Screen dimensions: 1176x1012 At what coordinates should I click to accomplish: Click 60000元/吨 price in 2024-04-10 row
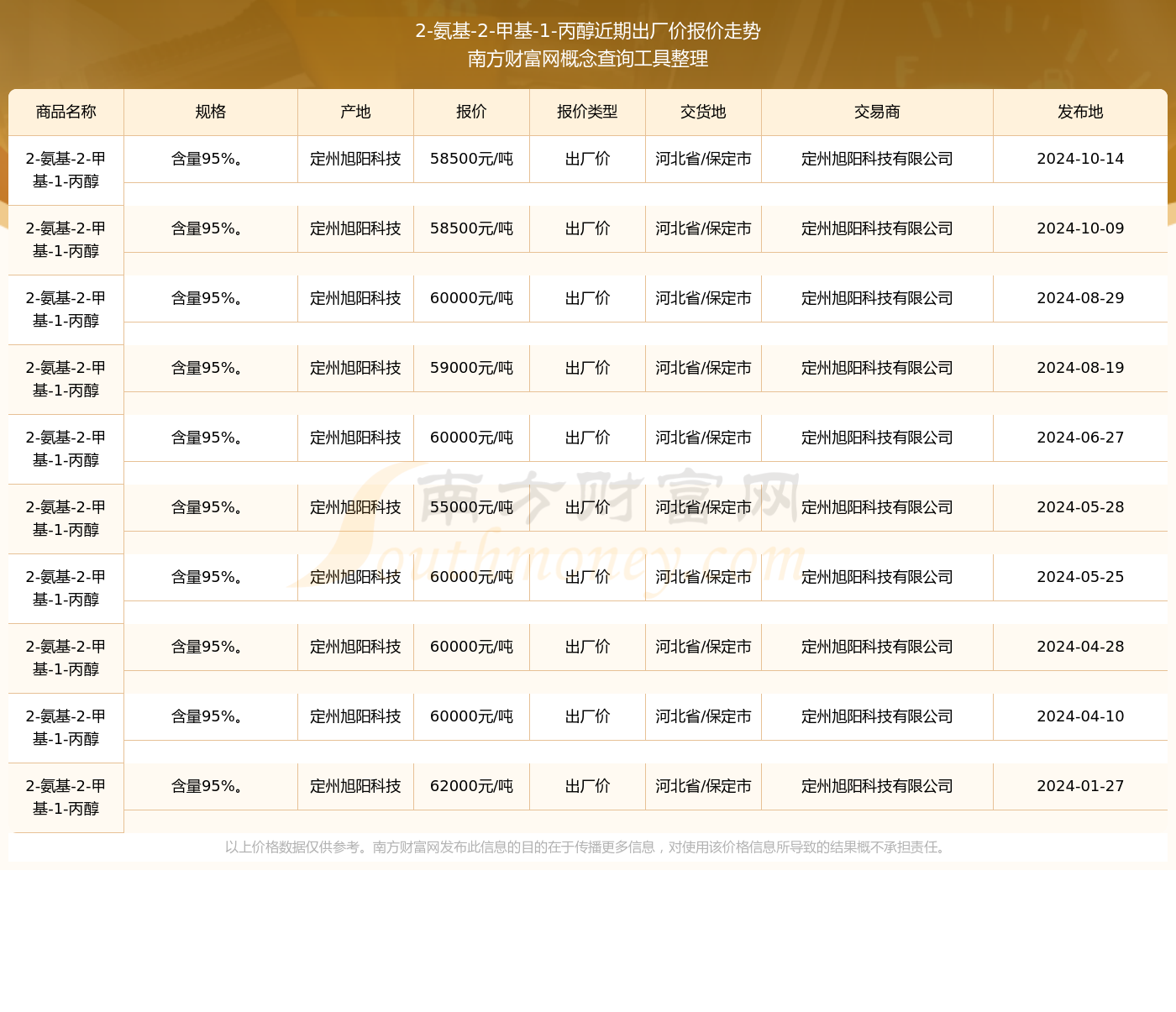(471, 716)
